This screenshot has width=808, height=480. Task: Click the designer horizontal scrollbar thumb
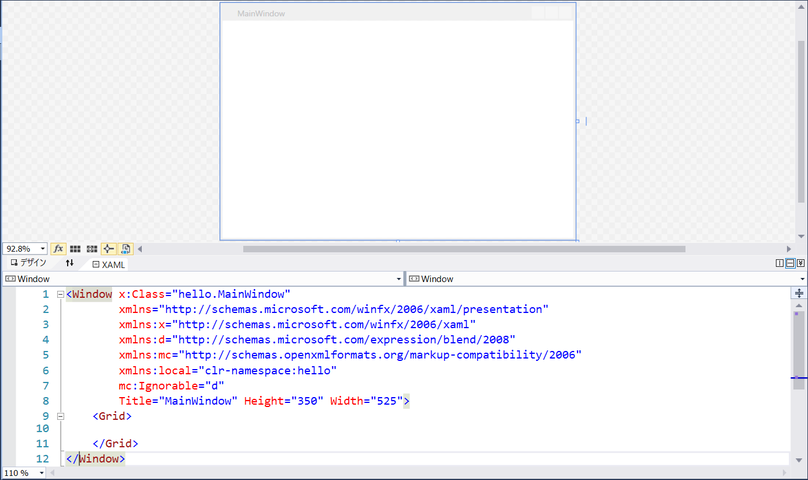pyautogui.click(x=464, y=249)
